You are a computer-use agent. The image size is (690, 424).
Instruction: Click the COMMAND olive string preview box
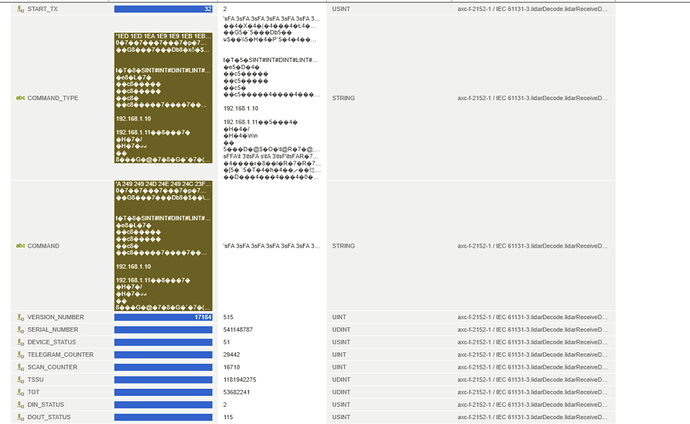click(x=163, y=245)
